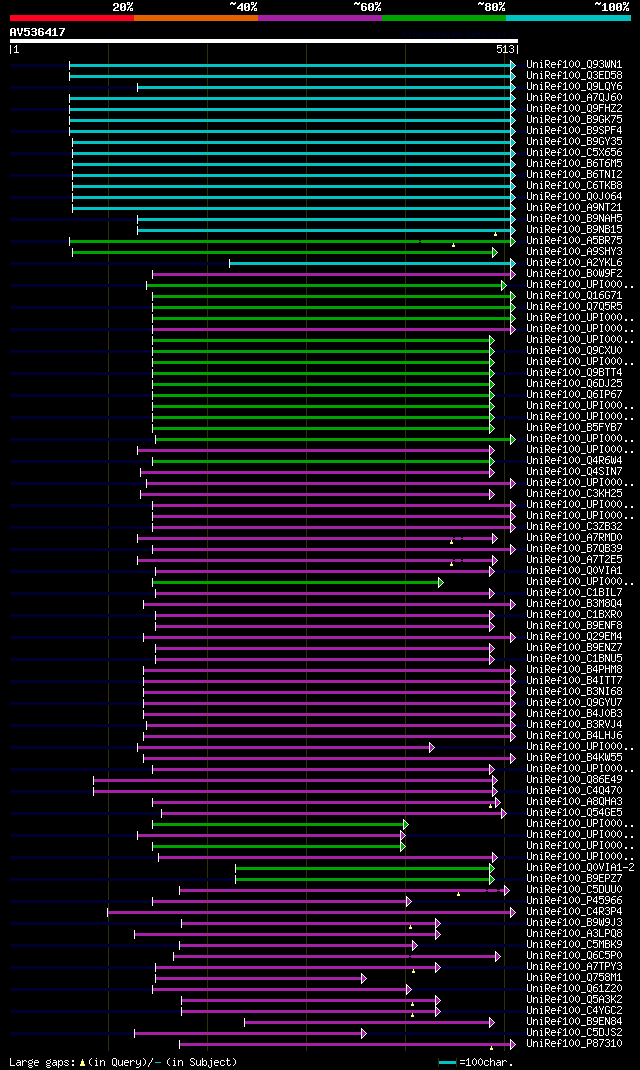640x1070 pixels.
Task: Select the UniRef100_C3KH25 label
Action: (574, 493)
